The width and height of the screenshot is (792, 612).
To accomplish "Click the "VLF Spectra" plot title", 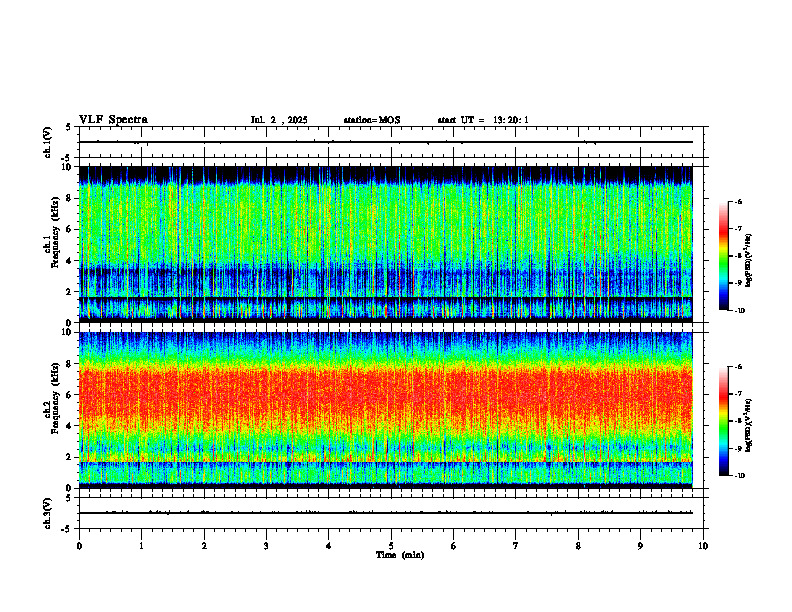I will click(x=113, y=120).
